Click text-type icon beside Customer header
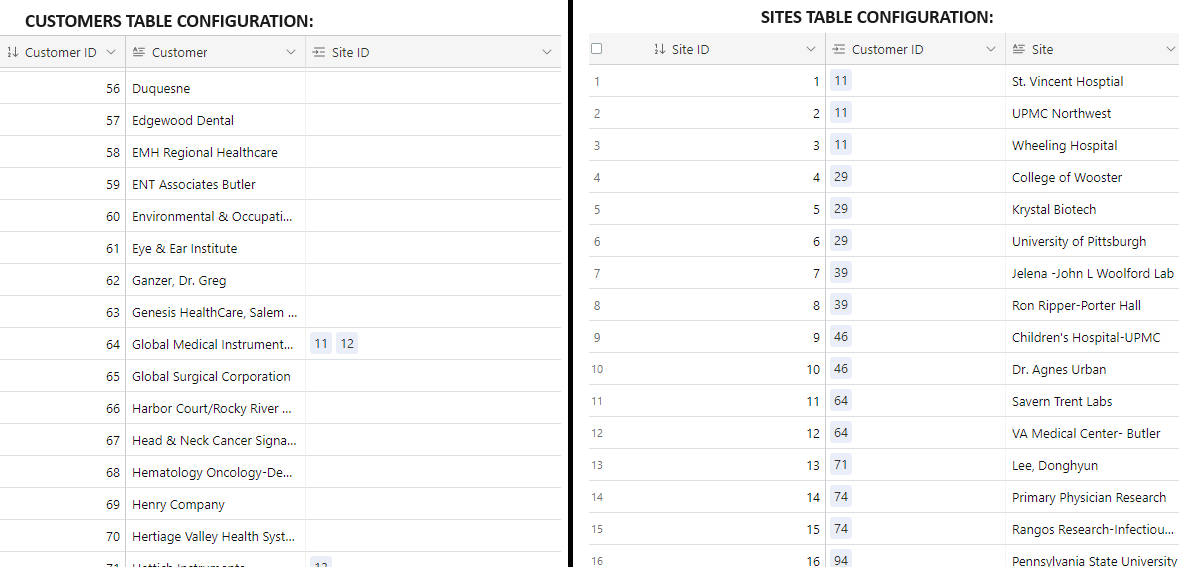Image resolution: width=1181 pixels, height=567 pixels. click(x=138, y=52)
